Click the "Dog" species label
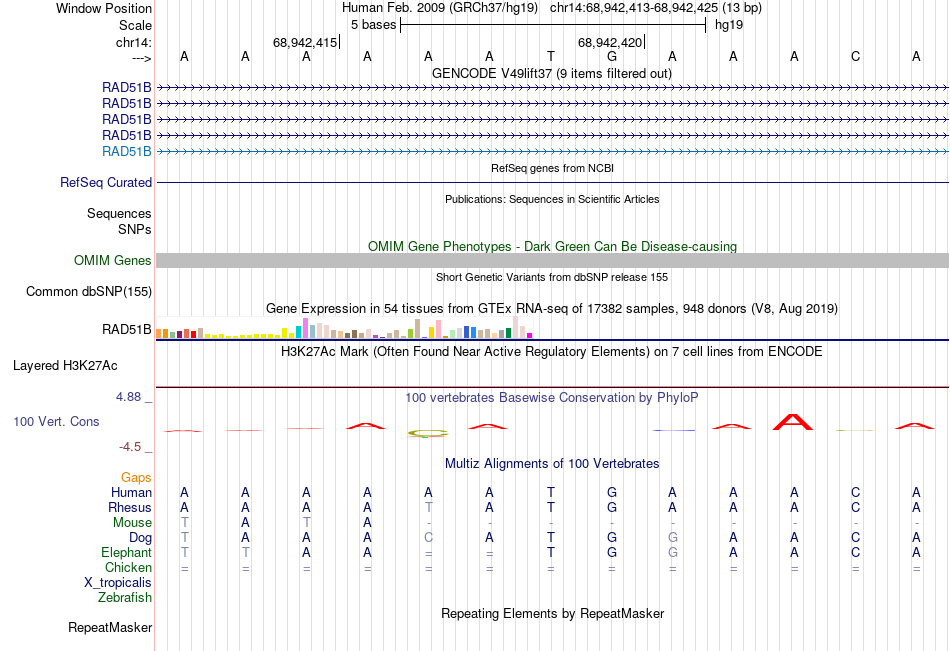The width and height of the screenshot is (950, 651). (x=141, y=538)
